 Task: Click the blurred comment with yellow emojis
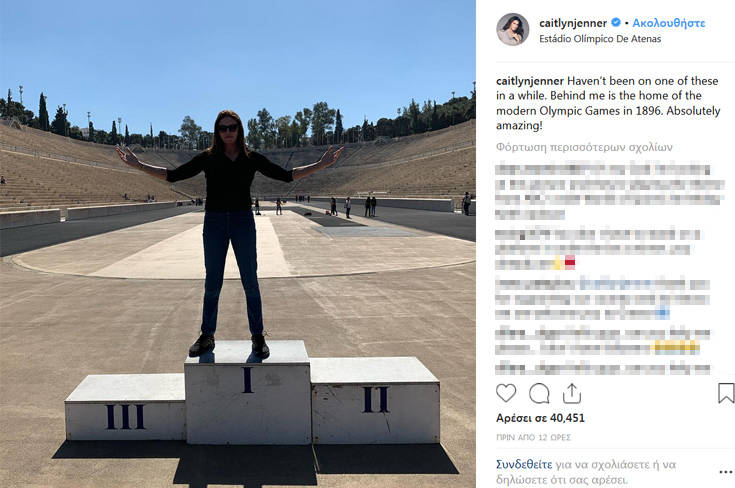(x=602, y=341)
